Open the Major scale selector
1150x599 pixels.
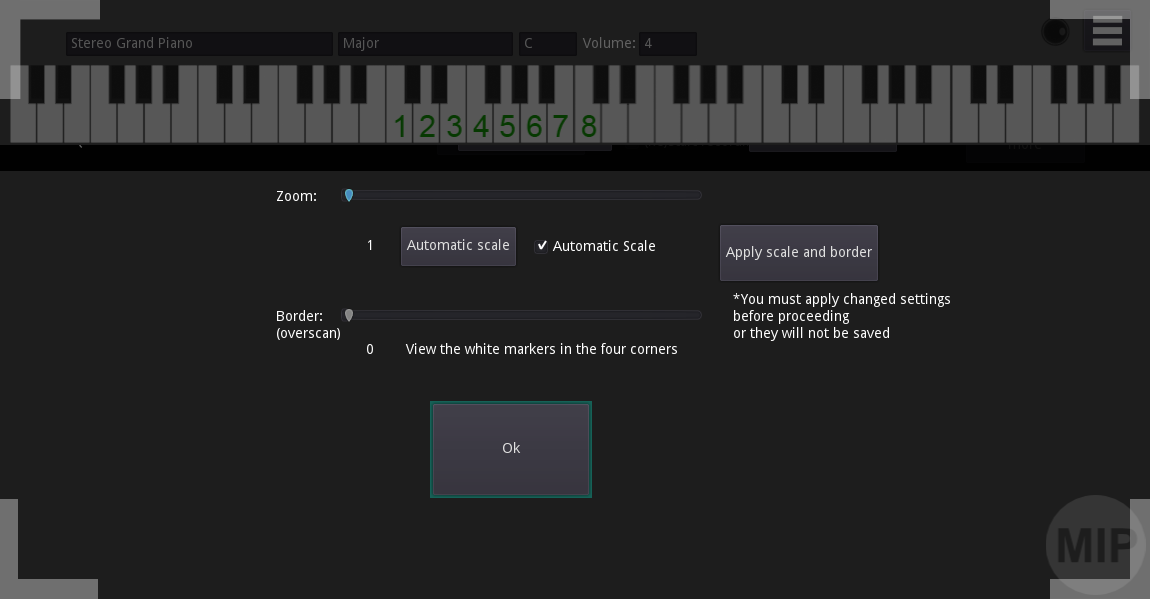coord(425,43)
